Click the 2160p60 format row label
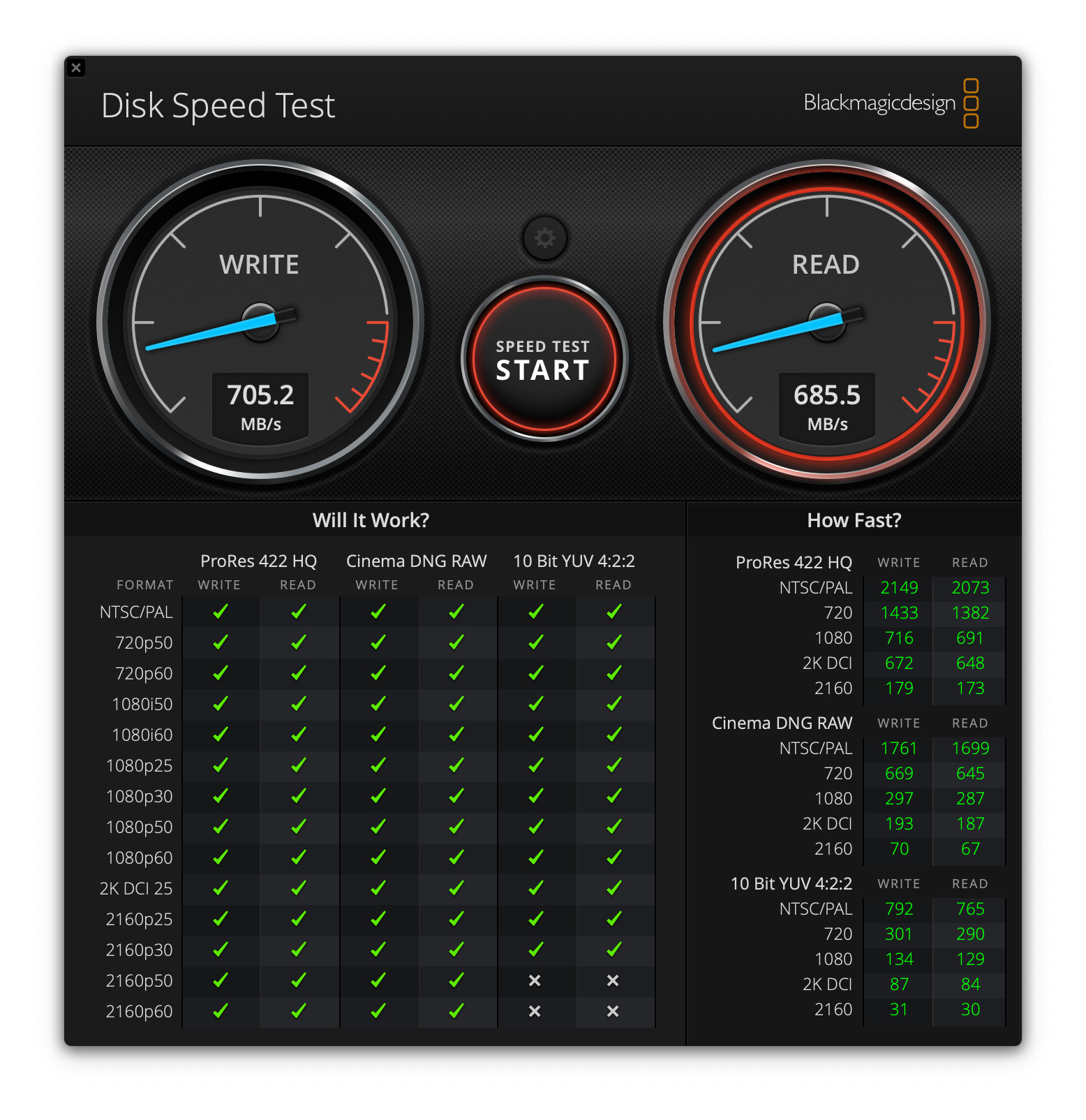This screenshot has width=1086, height=1120. [139, 1012]
